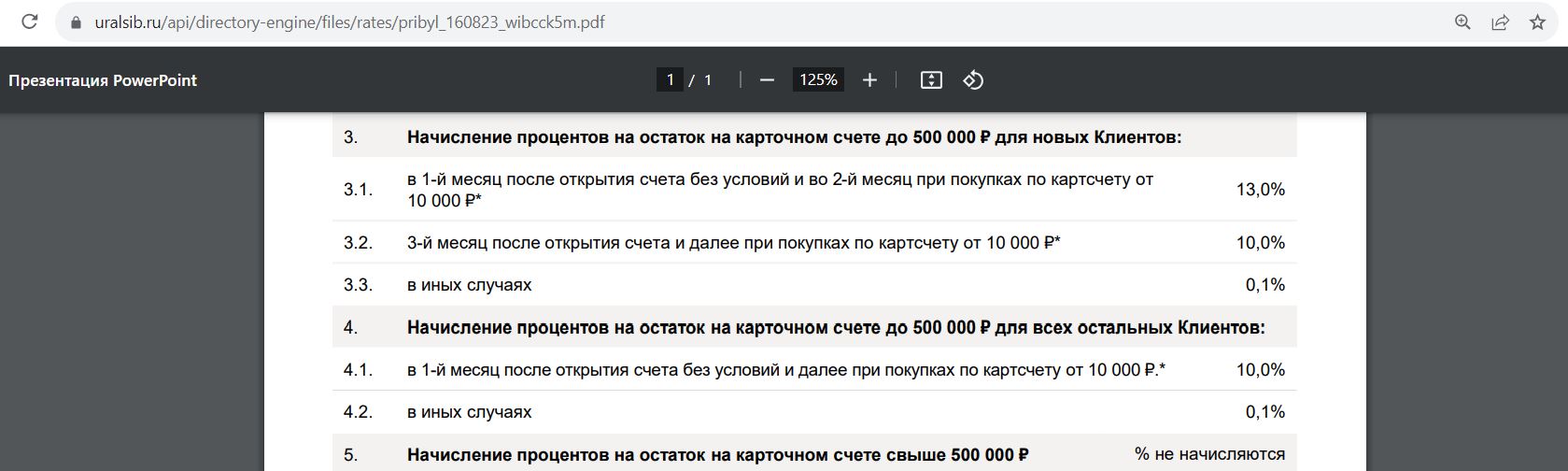Click row 4.1 text about покупках по картсчету
This screenshot has width=1568, height=471.
[x=786, y=370]
